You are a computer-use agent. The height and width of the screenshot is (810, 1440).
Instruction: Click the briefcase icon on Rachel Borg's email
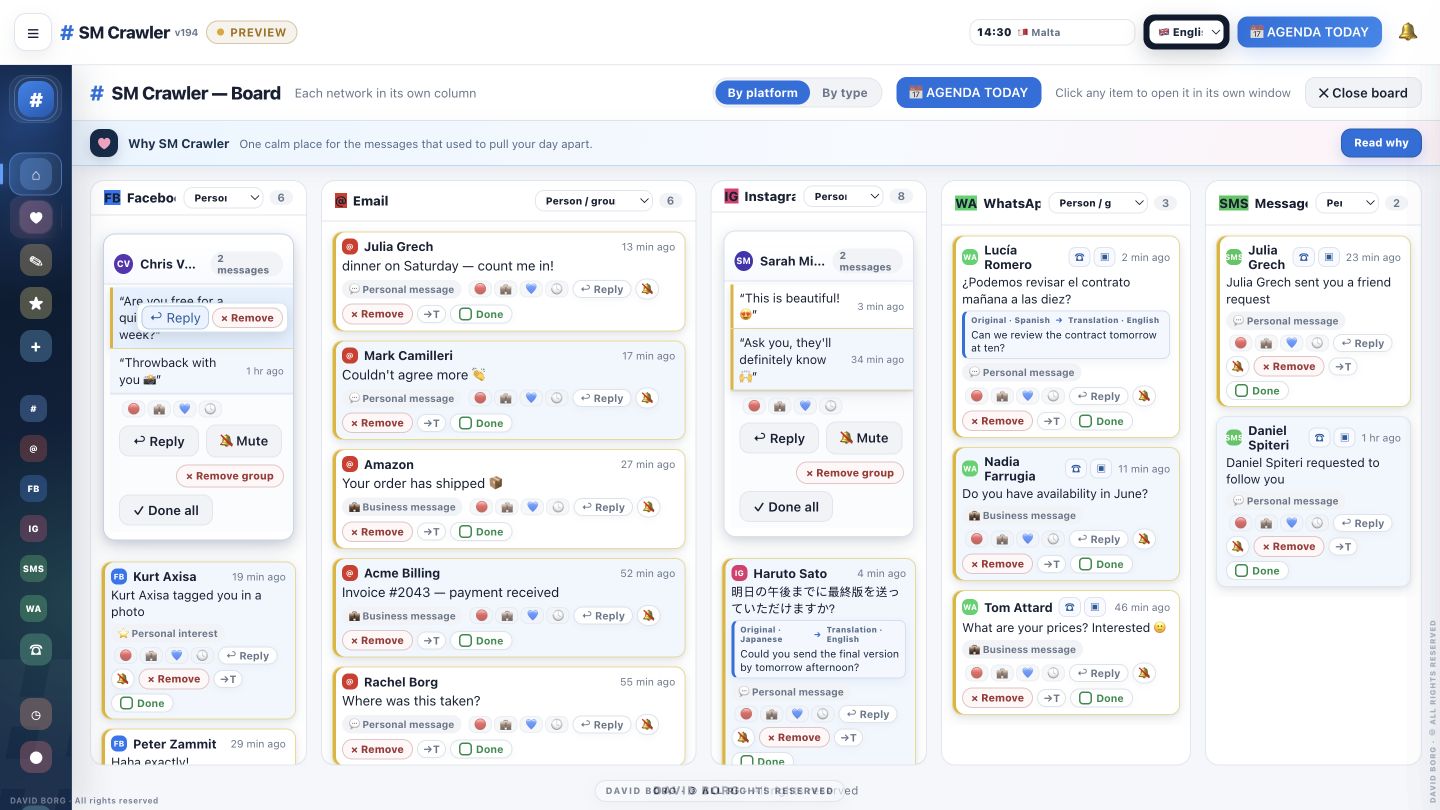[x=506, y=725]
